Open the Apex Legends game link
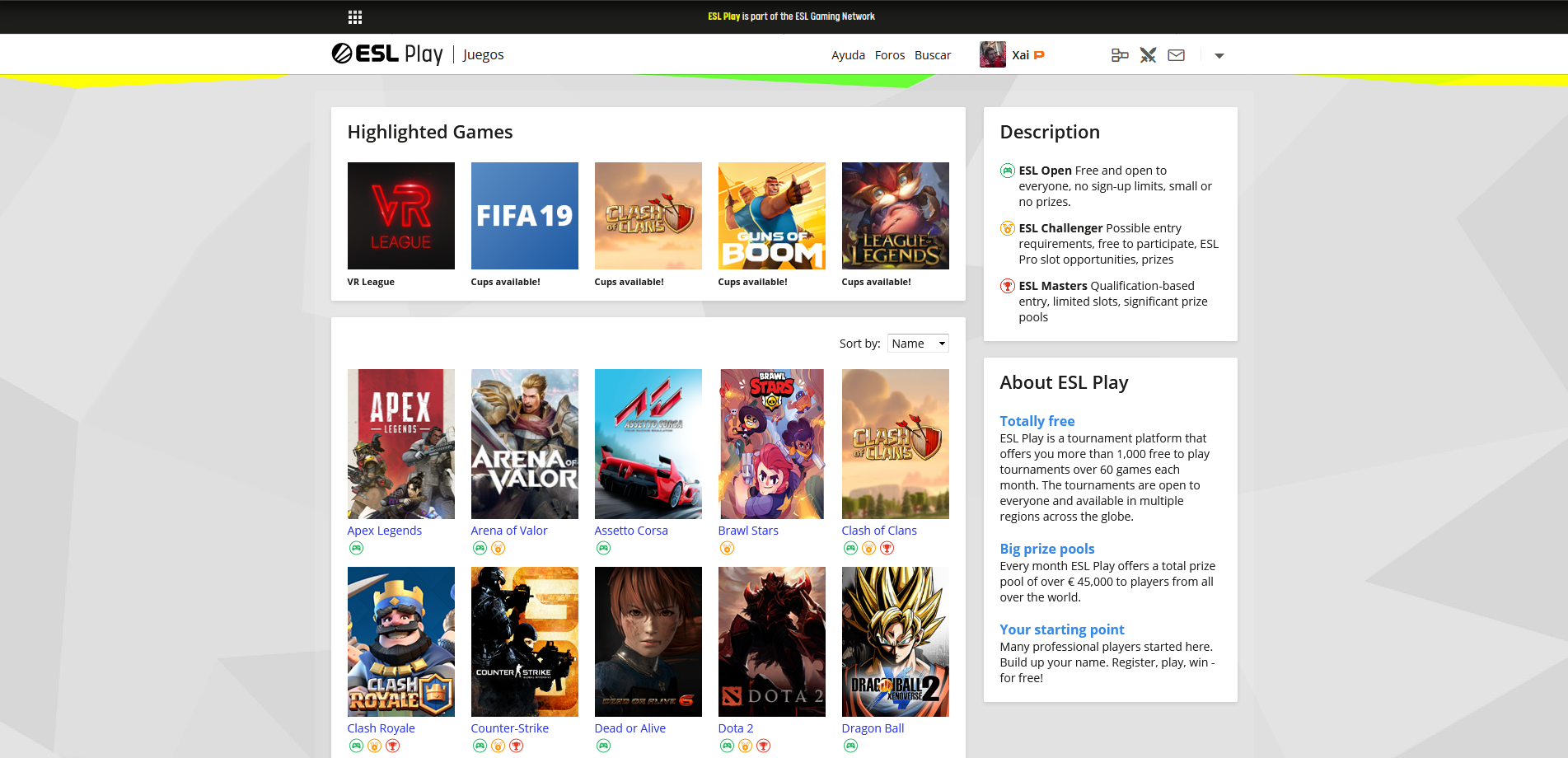This screenshot has height=758, width=1568. [385, 531]
